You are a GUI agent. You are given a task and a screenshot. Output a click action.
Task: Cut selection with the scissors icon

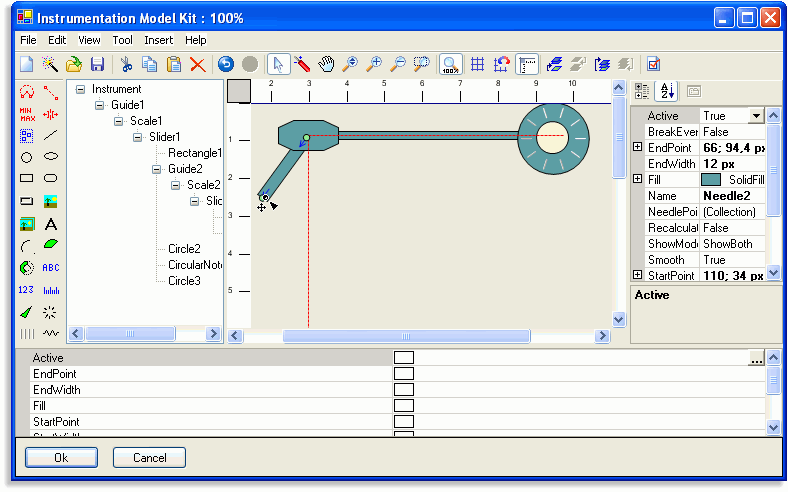pos(126,64)
